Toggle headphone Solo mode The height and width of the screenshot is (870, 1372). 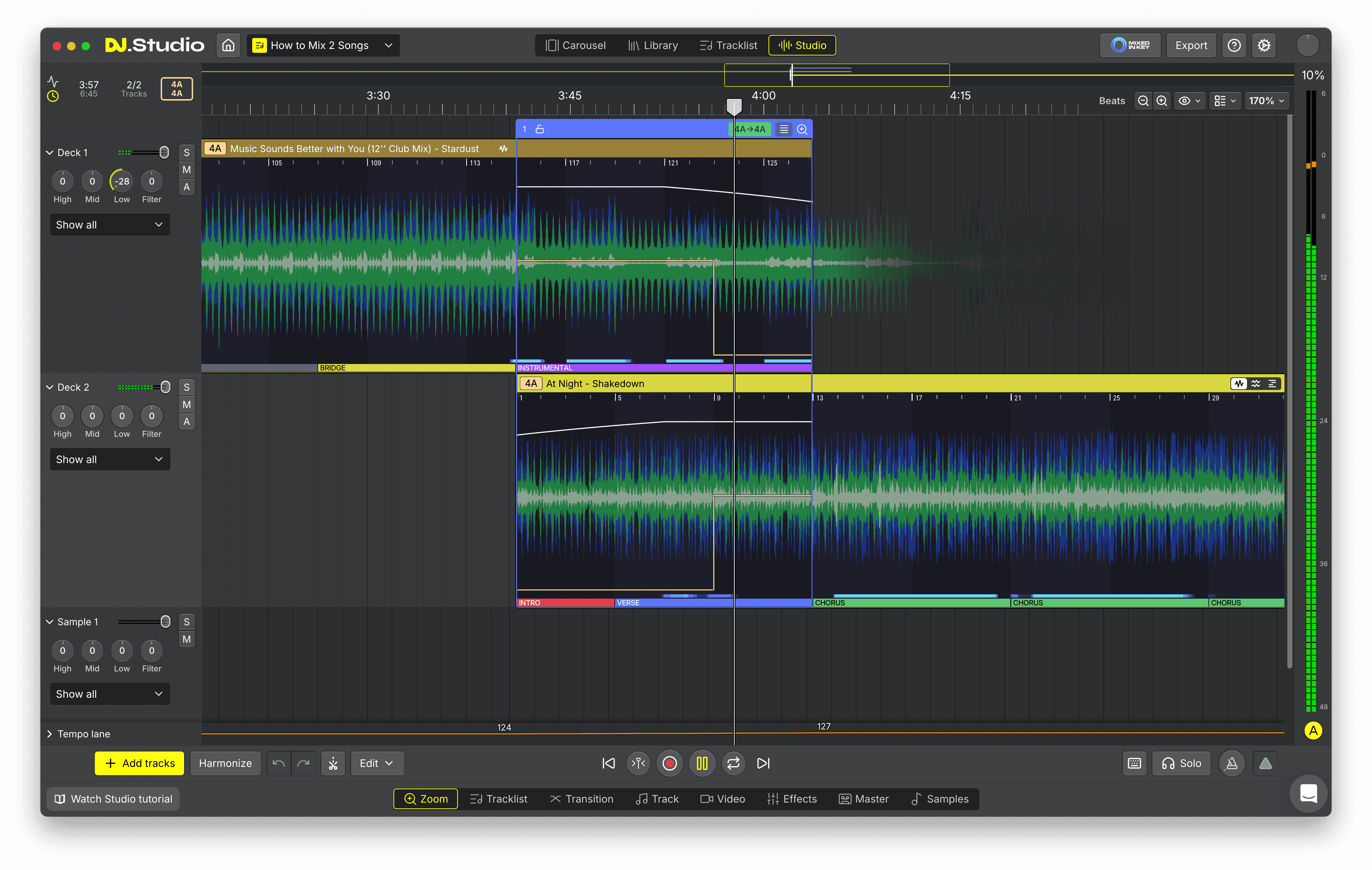[1182, 763]
